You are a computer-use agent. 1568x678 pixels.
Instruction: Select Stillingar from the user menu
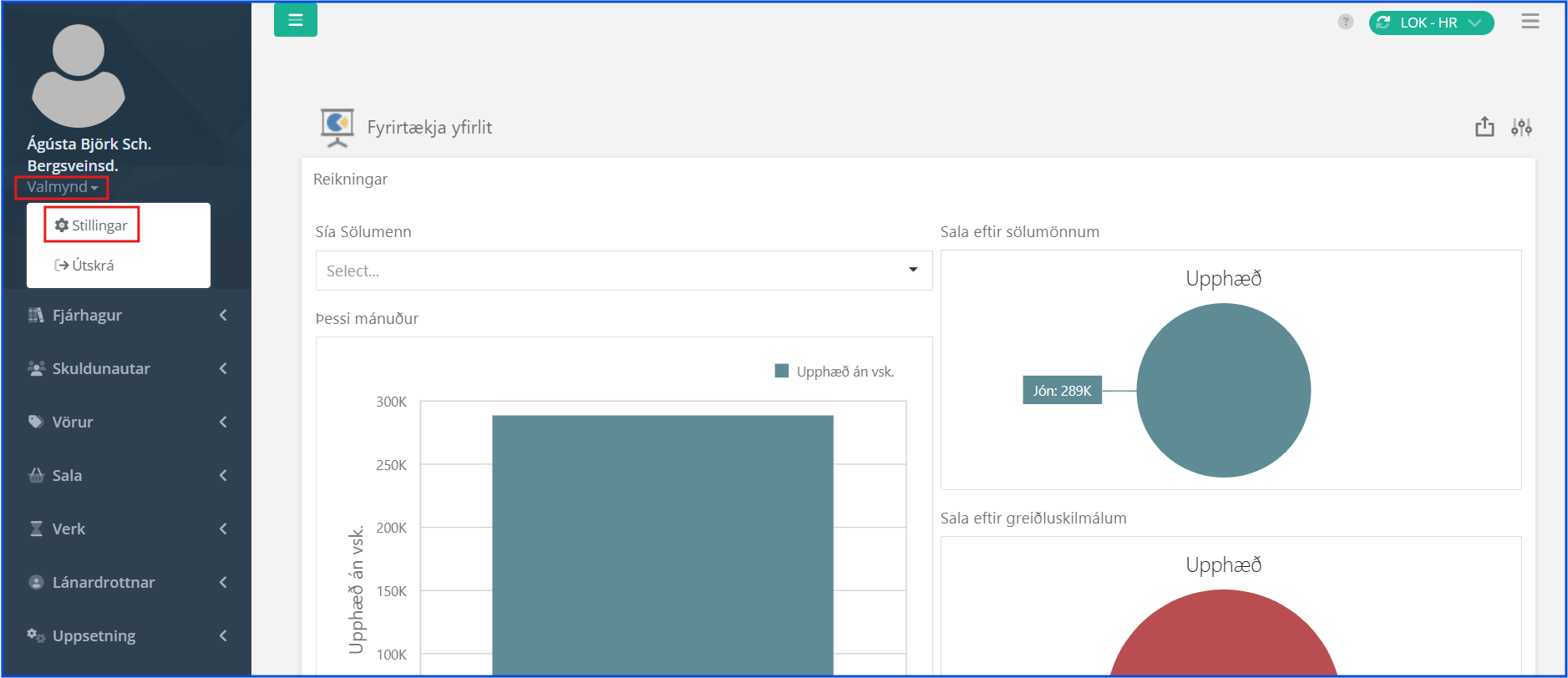tap(92, 225)
